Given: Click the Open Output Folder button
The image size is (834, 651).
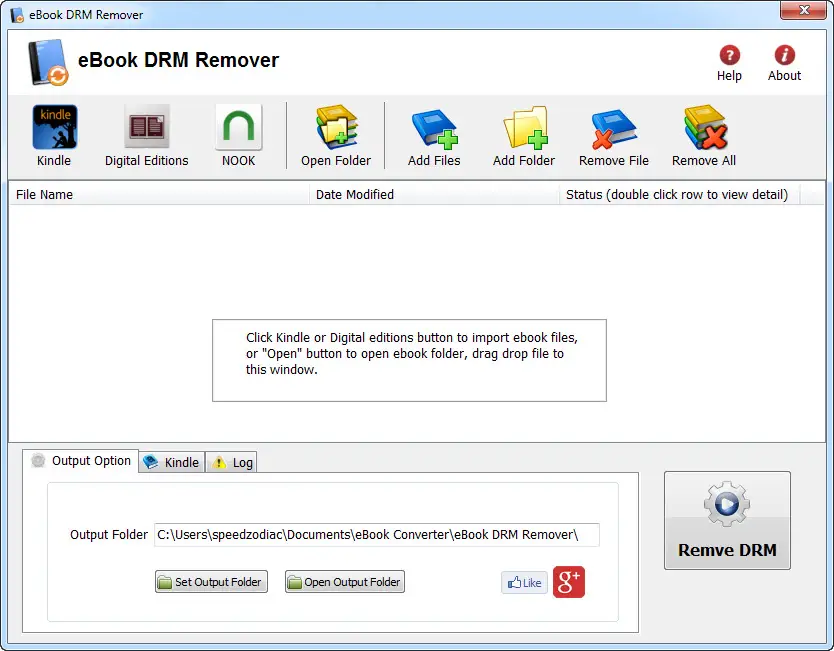Looking at the screenshot, I should [x=345, y=582].
